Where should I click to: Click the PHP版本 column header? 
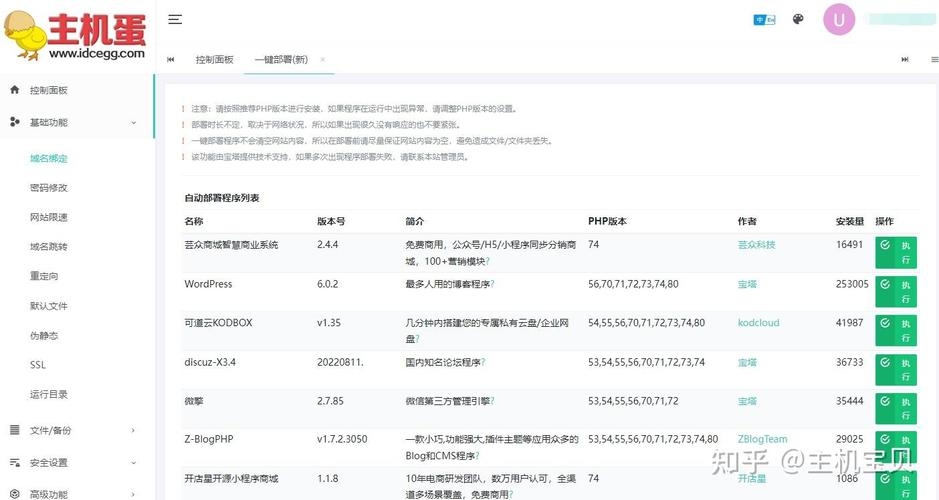[607, 221]
